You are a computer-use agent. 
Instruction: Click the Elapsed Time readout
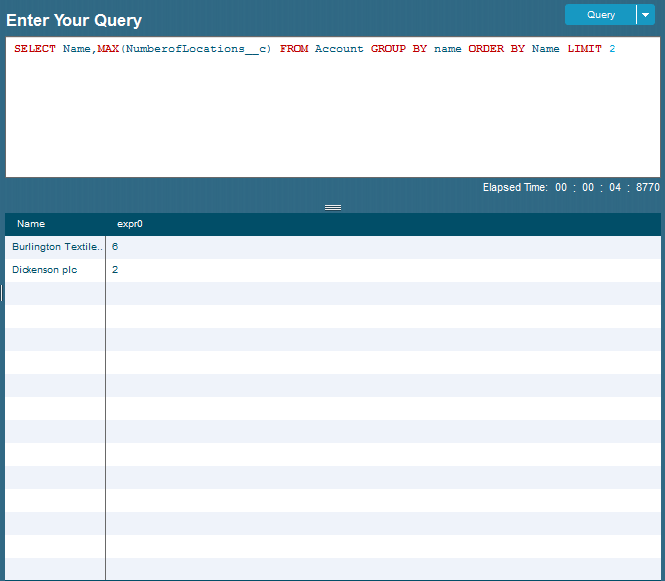pyautogui.click(x=571, y=187)
